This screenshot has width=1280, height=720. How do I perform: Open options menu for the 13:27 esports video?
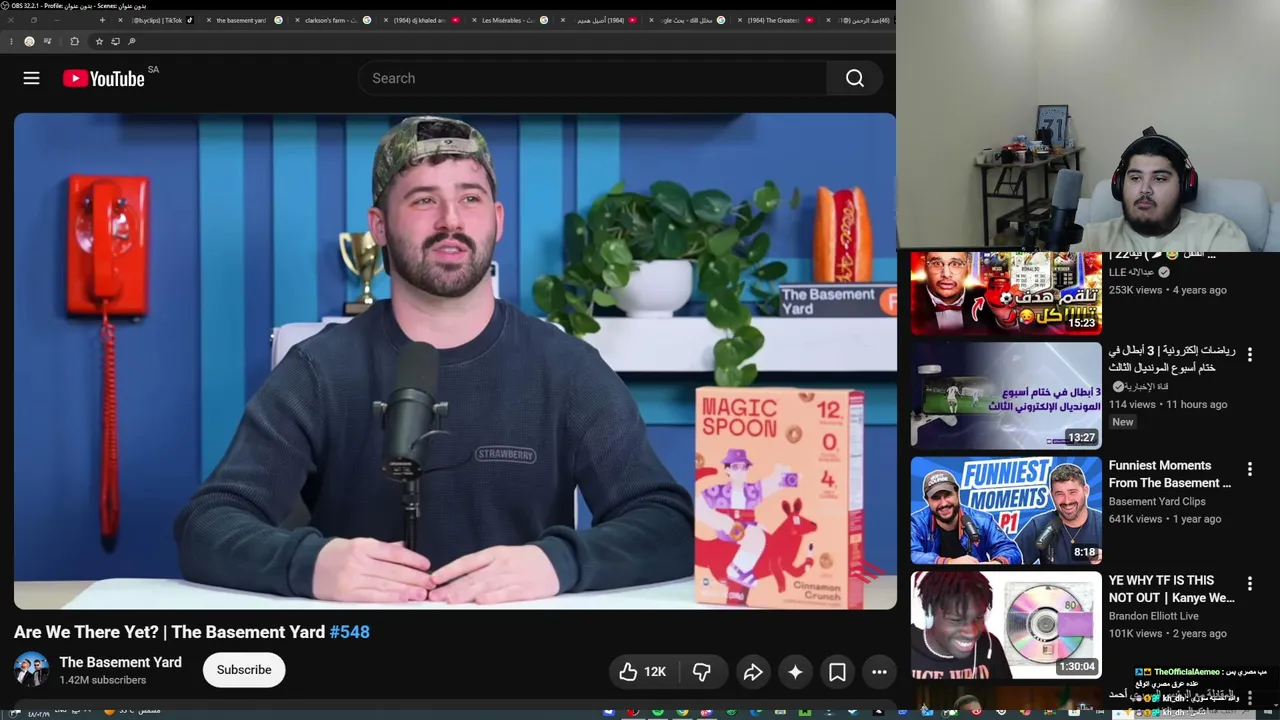(x=1250, y=354)
